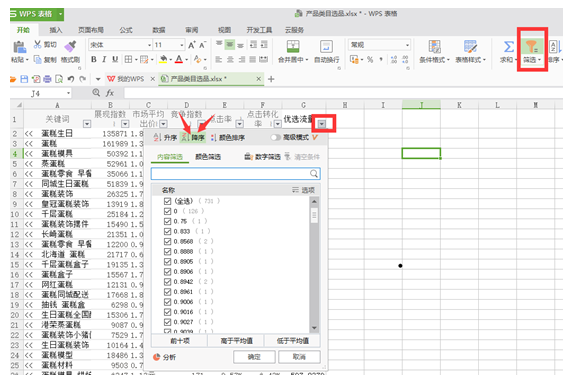Toggle the Advanced Mode (高级模式) switch
567x382 pixels.
point(276,137)
